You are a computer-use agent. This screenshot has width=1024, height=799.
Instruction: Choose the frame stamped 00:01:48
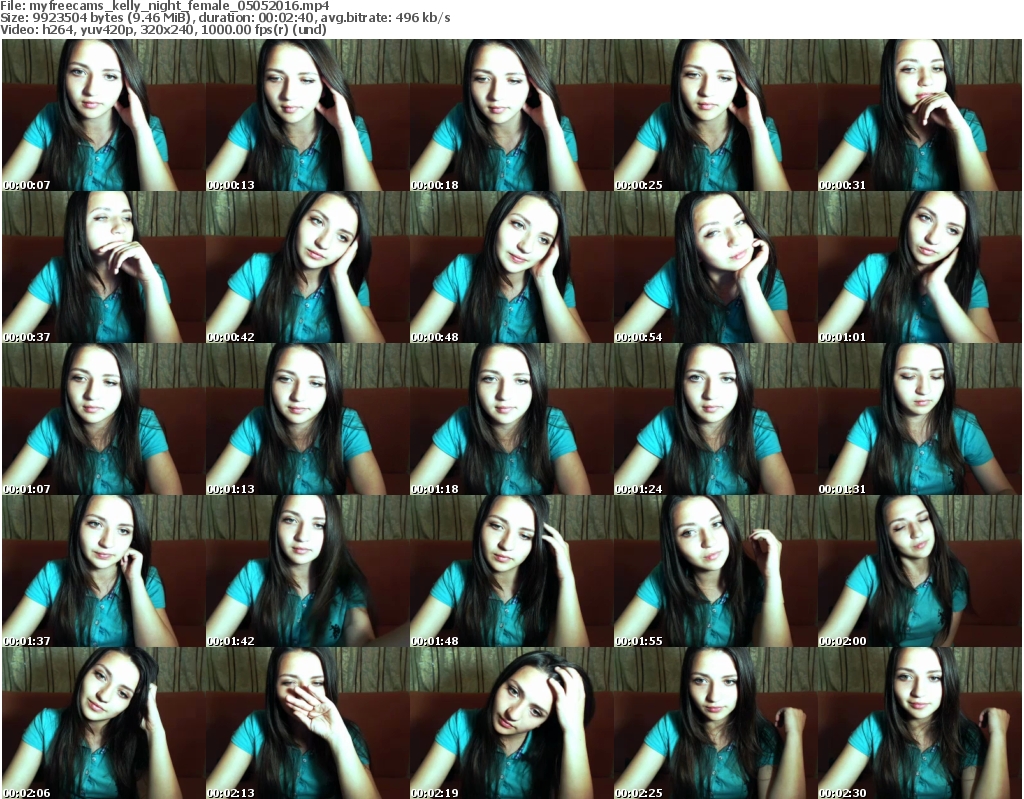click(511, 571)
